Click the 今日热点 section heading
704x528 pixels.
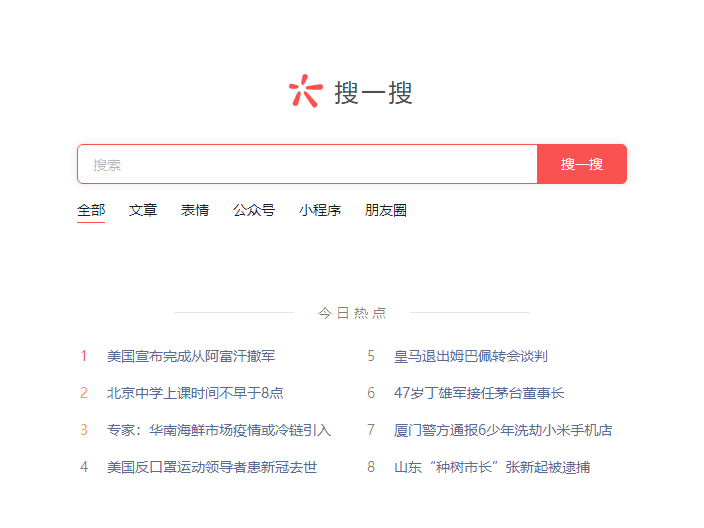[352, 312]
